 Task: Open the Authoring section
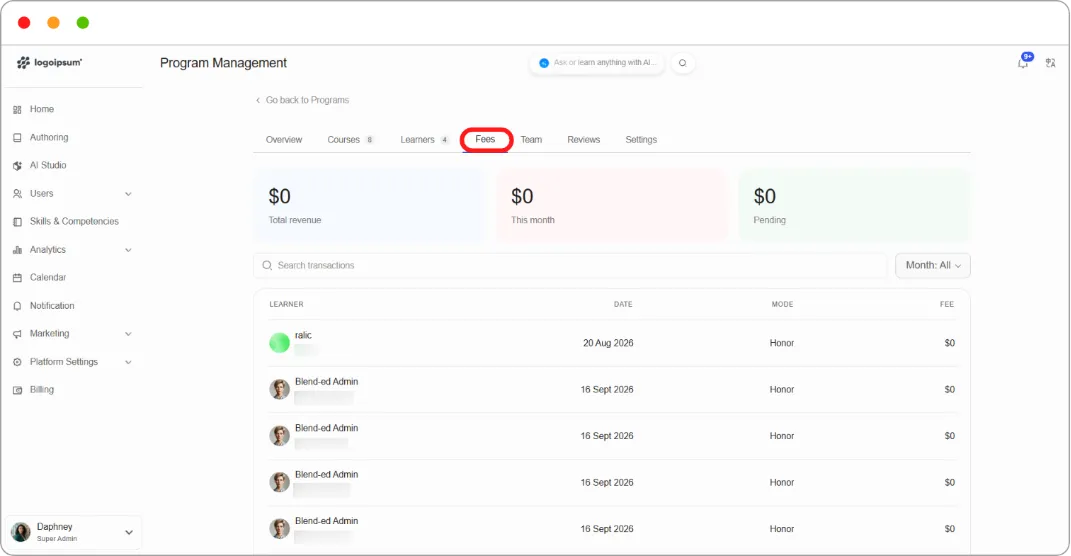(48, 137)
